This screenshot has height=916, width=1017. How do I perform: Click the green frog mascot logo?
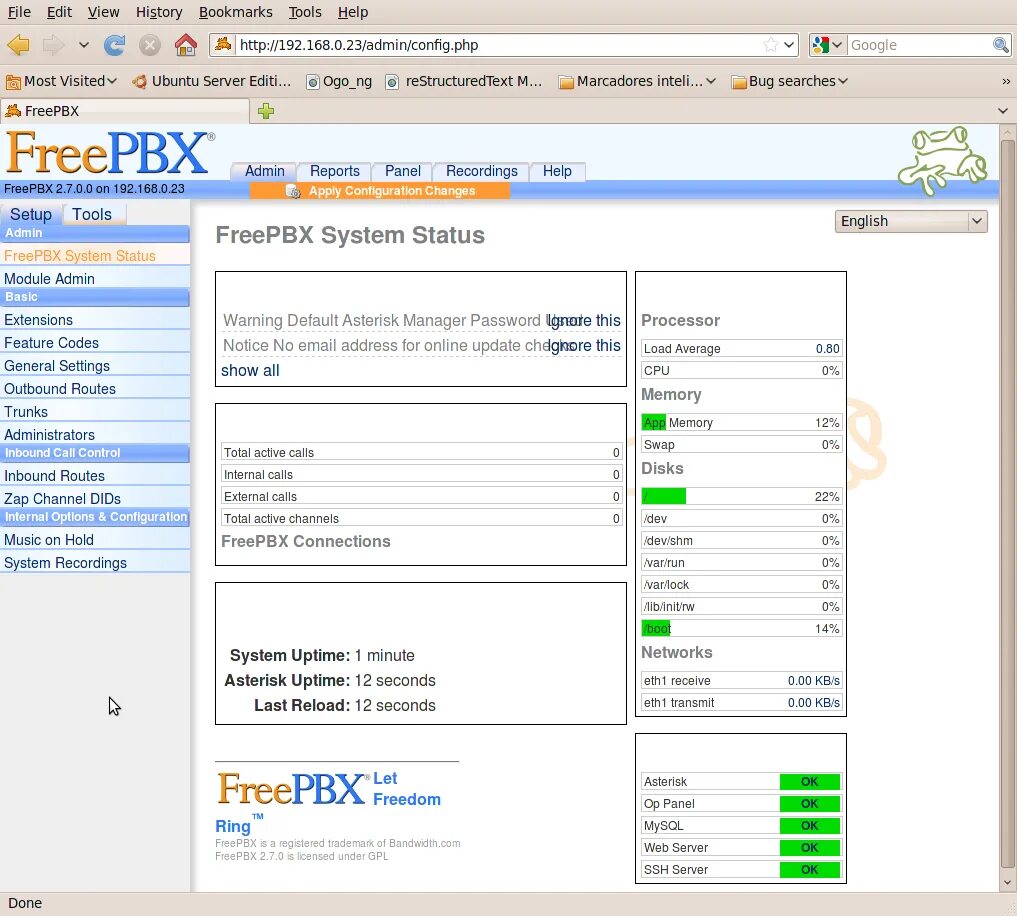(x=942, y=161)
